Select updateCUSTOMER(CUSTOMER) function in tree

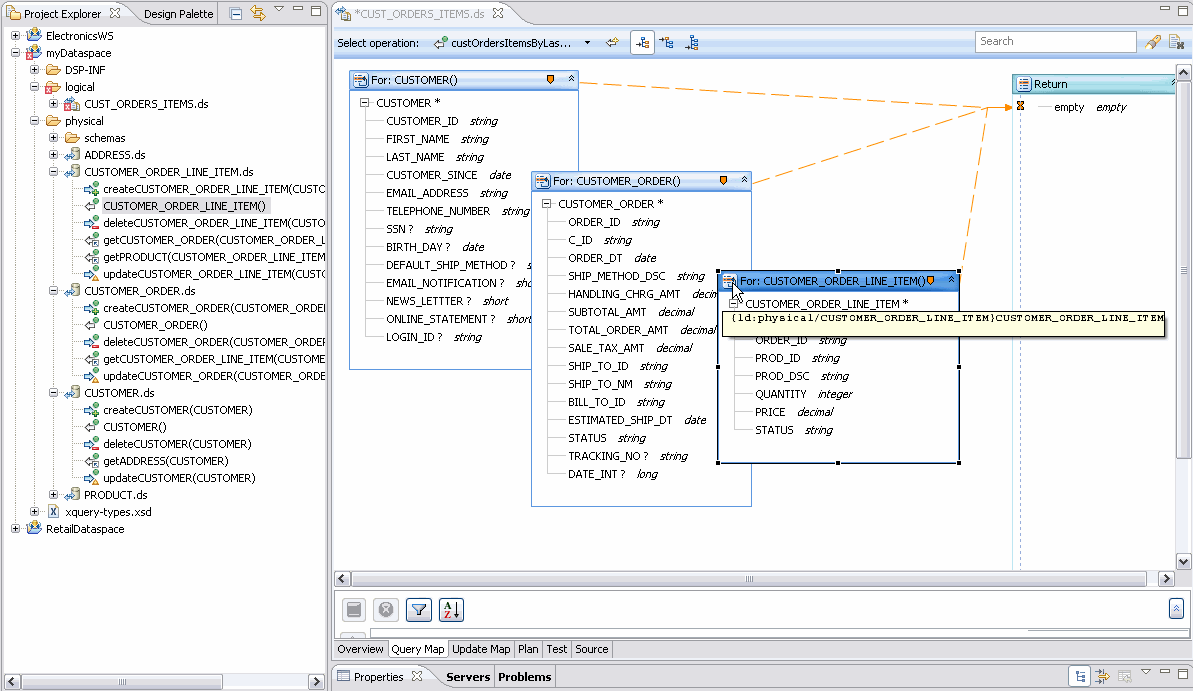(180, 478)
